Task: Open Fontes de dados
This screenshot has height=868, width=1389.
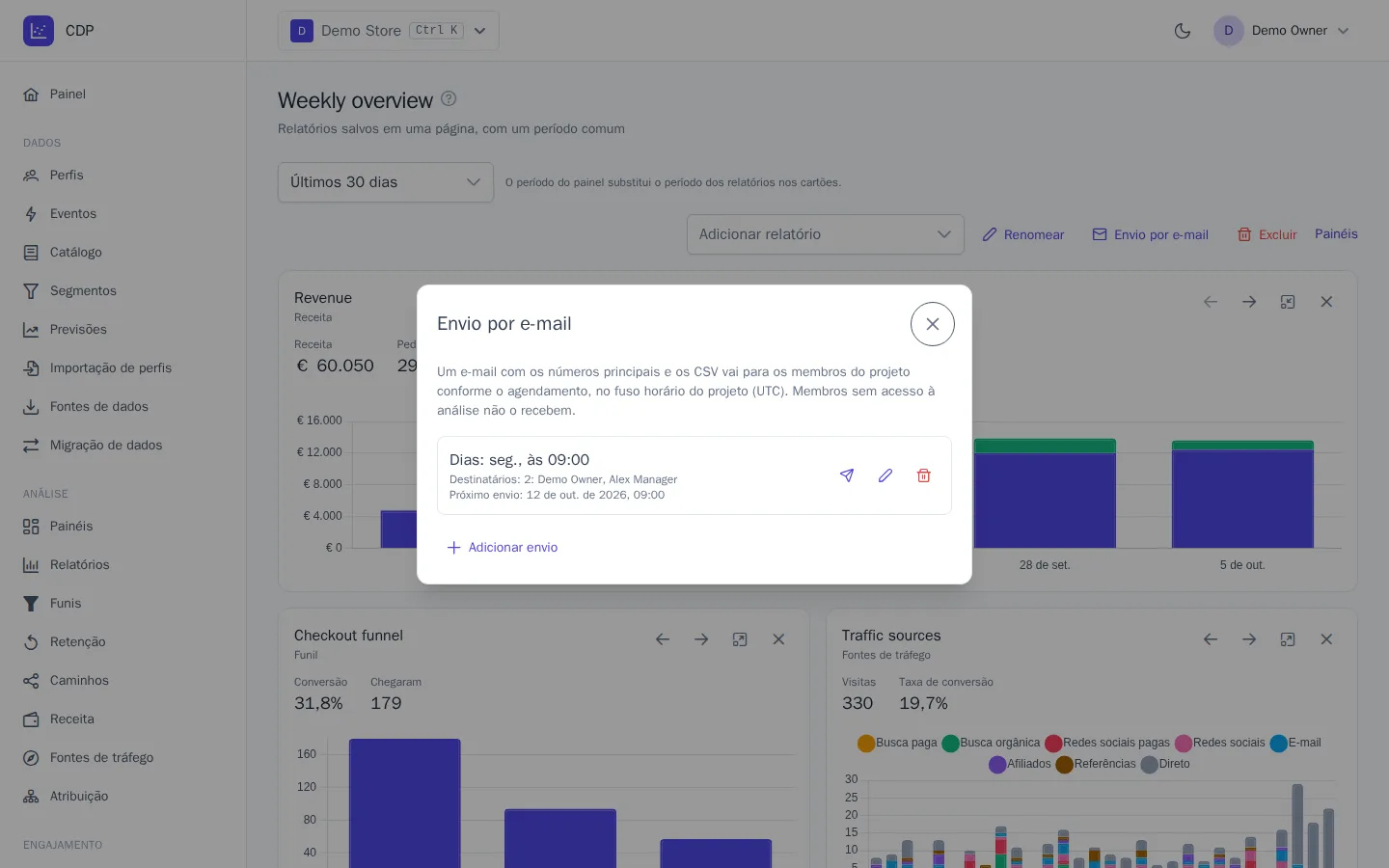Action: click(123, 406)
